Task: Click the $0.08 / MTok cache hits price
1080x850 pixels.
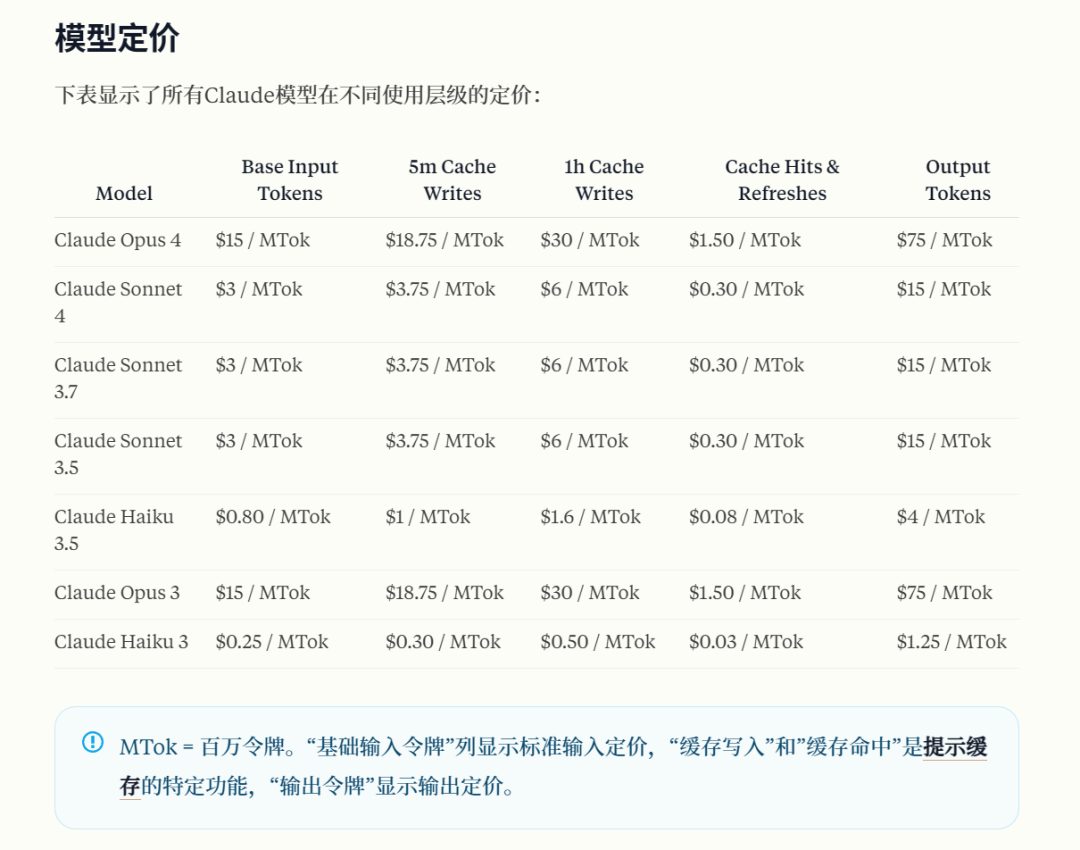Action: 746,517
